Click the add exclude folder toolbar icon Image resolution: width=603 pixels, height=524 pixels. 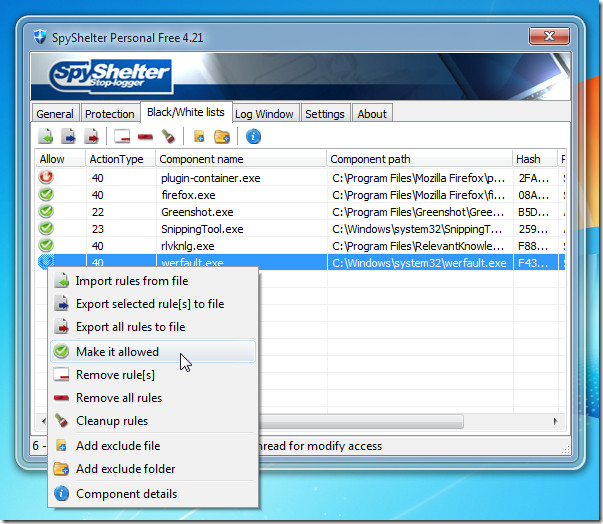point(222,136)
